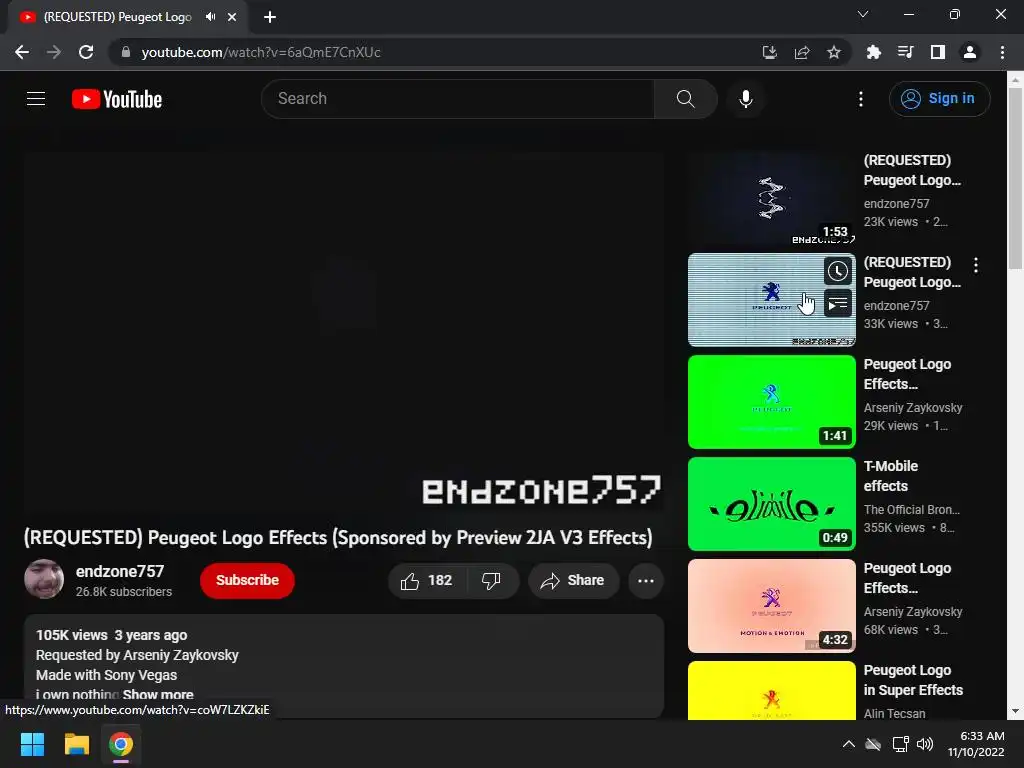Go forward in Chrome

tap(54, 52)
